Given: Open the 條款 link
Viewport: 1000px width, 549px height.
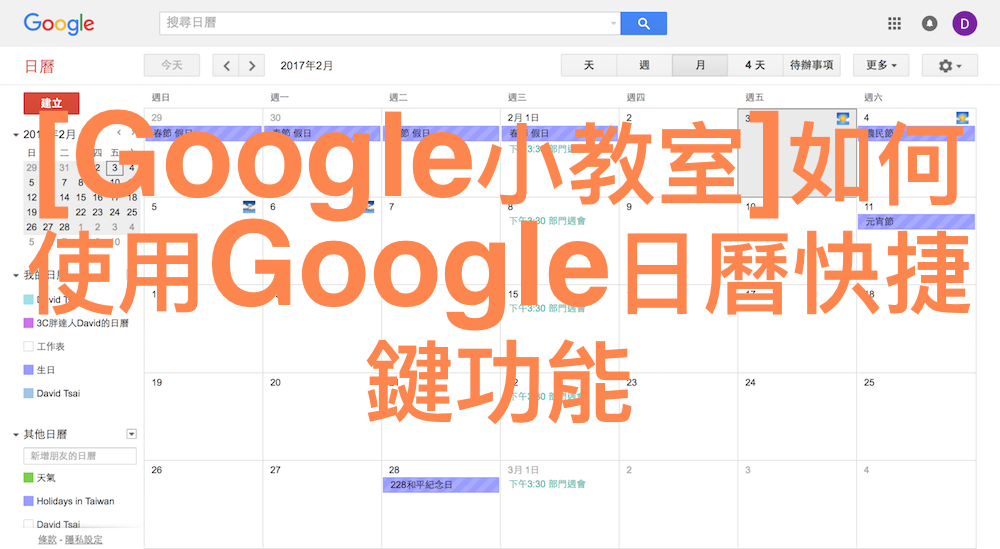Looking at the screenshot, I should [47, 539].
